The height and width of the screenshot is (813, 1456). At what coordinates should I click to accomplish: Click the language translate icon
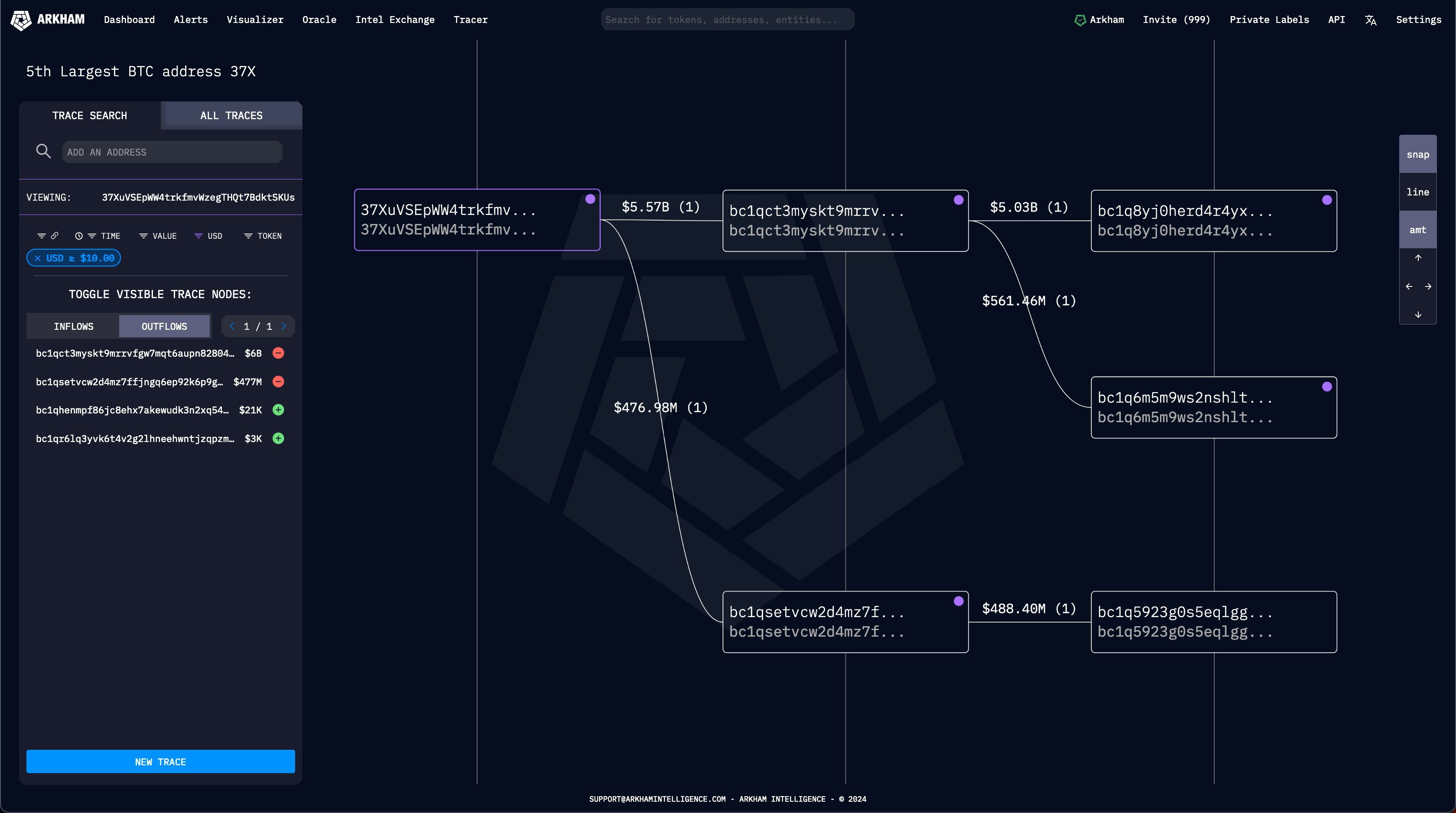pos(1371,20)
